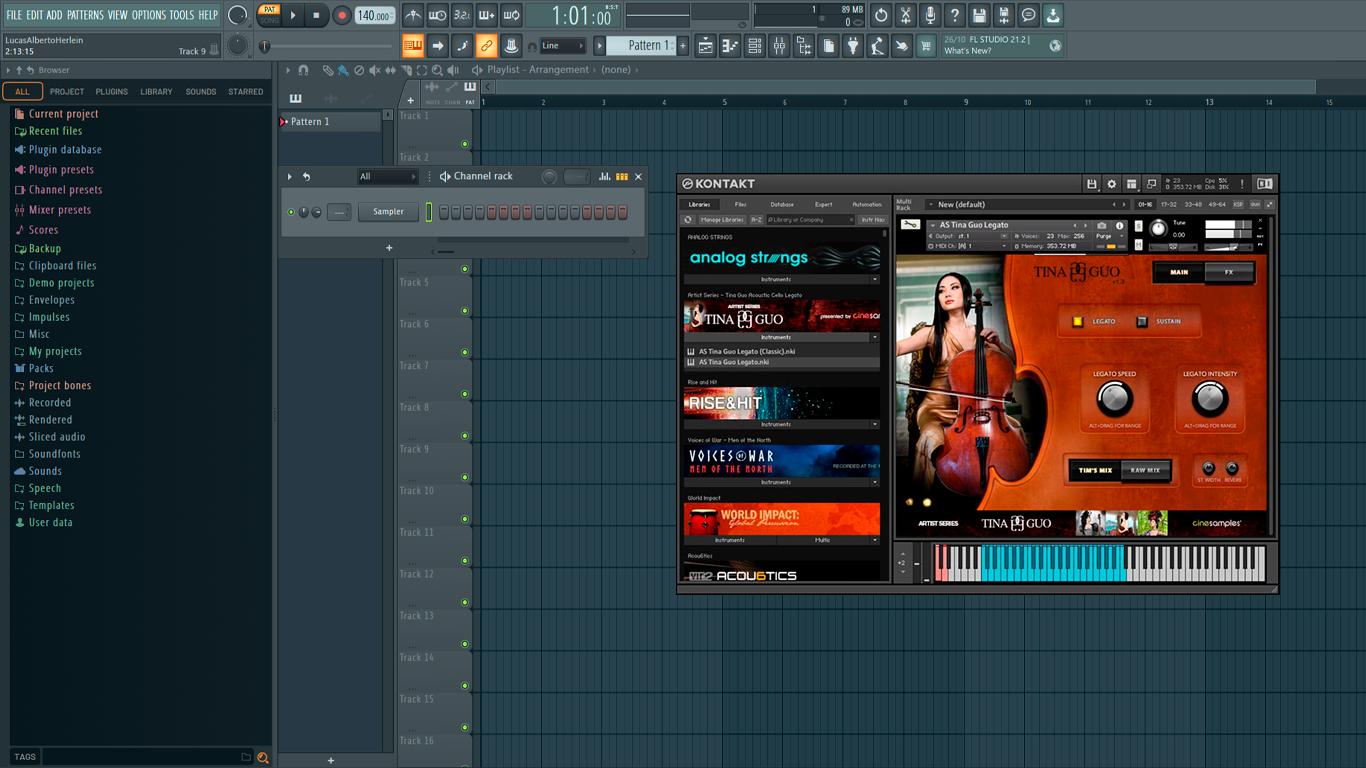Viewport: 1366px width, 768px height.
Task: Mute Track 1 with its green light
Action: [465, 144]
